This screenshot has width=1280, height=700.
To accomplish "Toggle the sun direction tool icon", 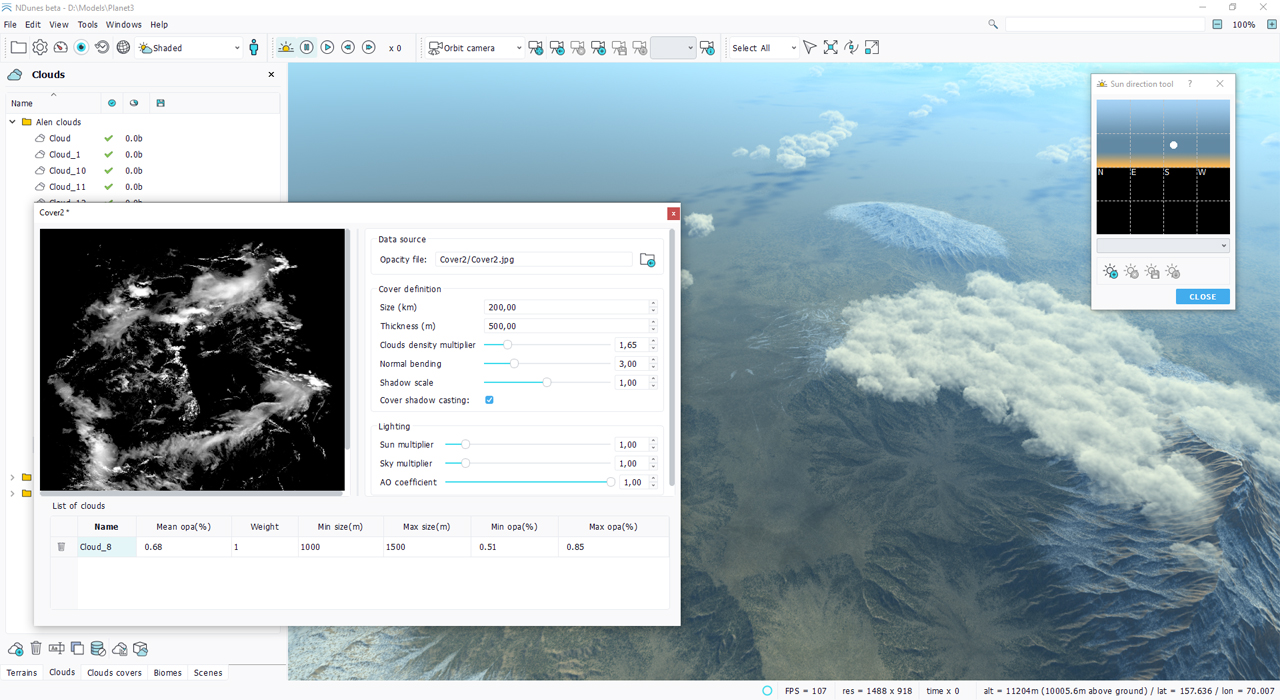I will coord(286,47).
